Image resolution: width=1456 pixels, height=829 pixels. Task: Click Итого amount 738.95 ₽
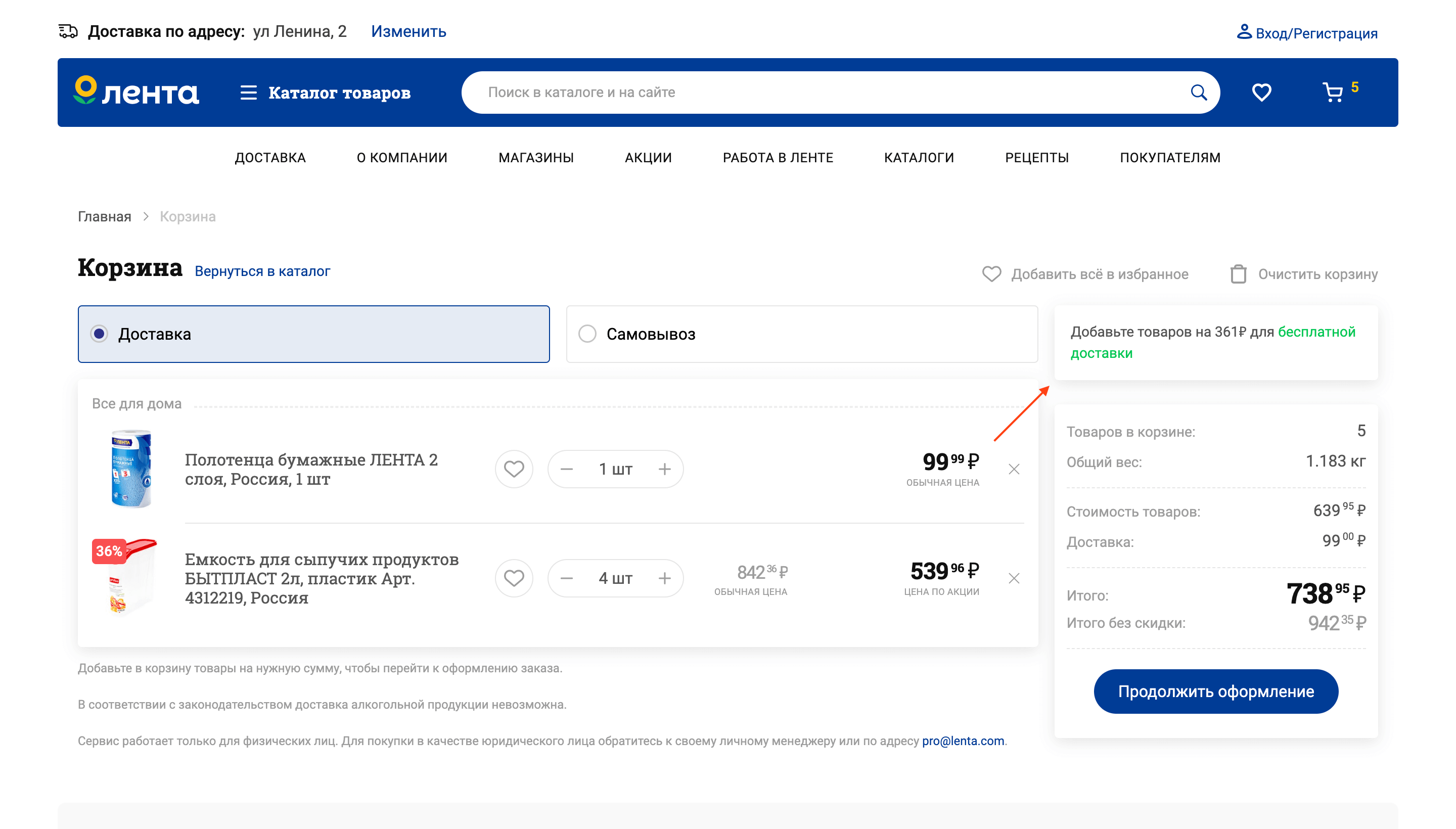click(x=1325, y=593)
